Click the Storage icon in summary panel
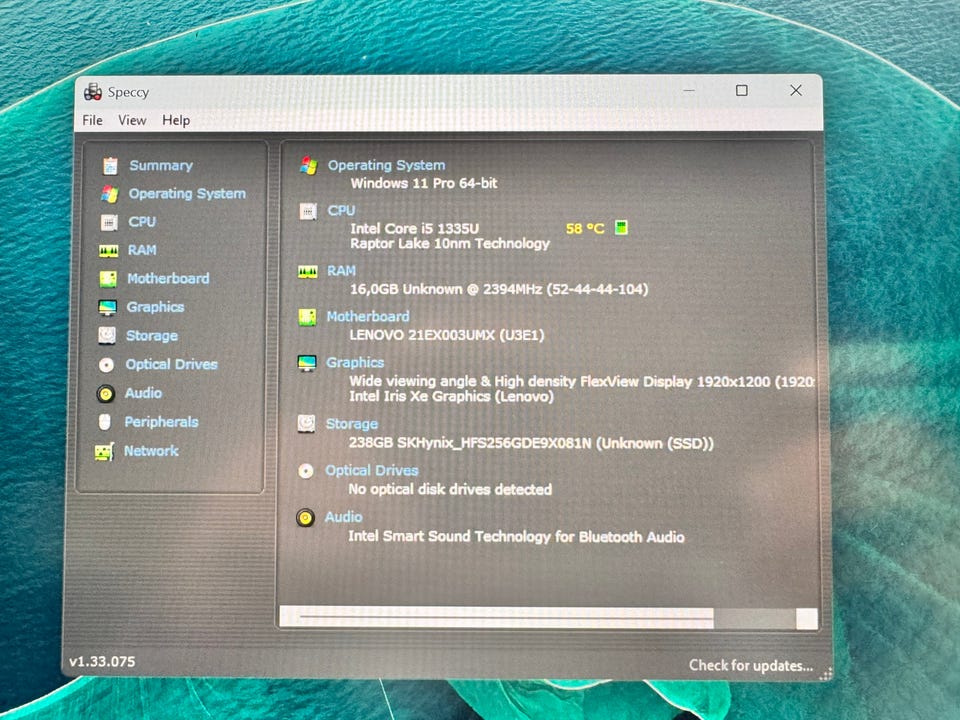 tap(306, 424)
